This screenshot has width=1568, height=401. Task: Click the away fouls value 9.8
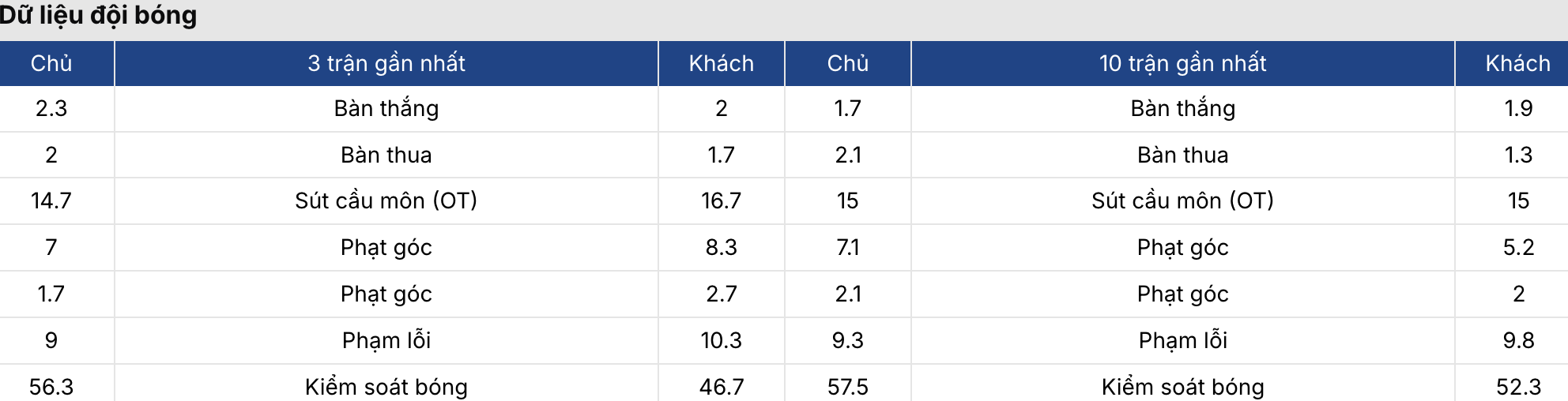[x=1517, y=340]
